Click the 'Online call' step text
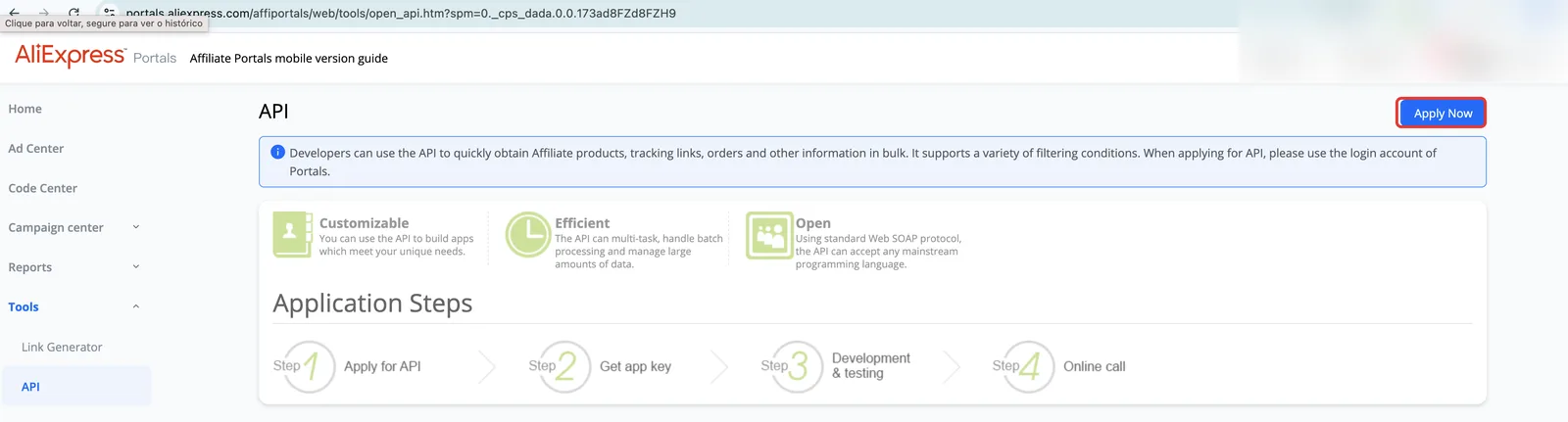This screenshot has height=422, width=1568. 1095,366
